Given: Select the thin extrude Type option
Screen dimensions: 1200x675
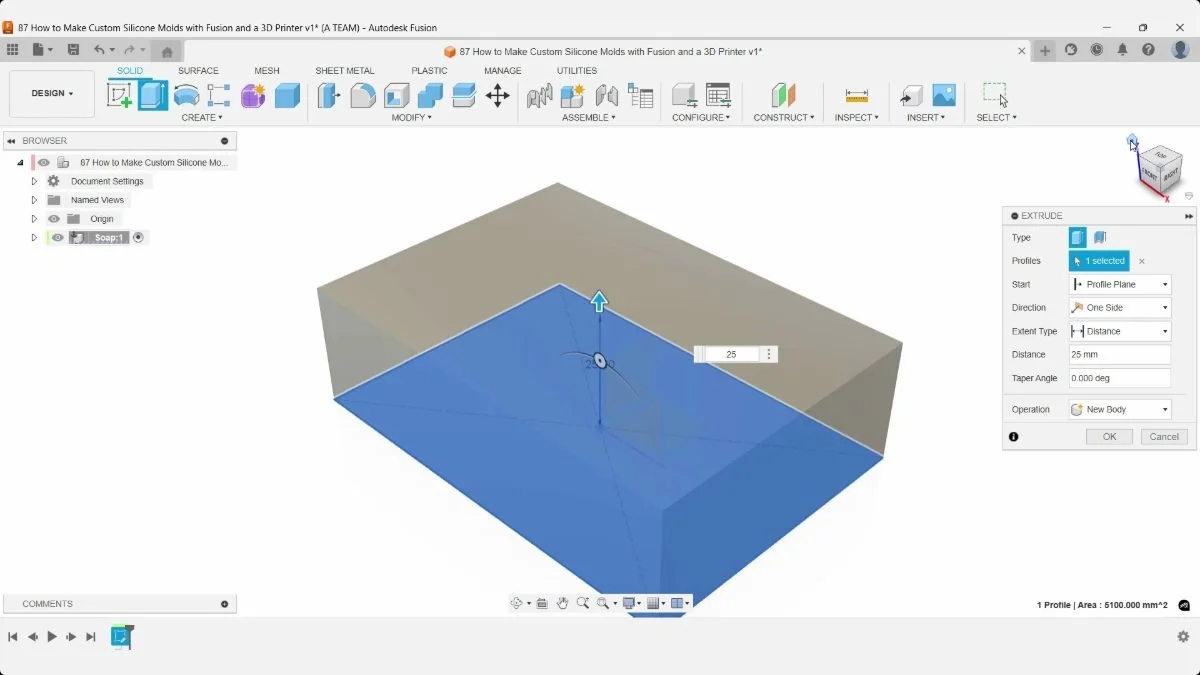Looking at the screenshot, I should coord(1100,238).
